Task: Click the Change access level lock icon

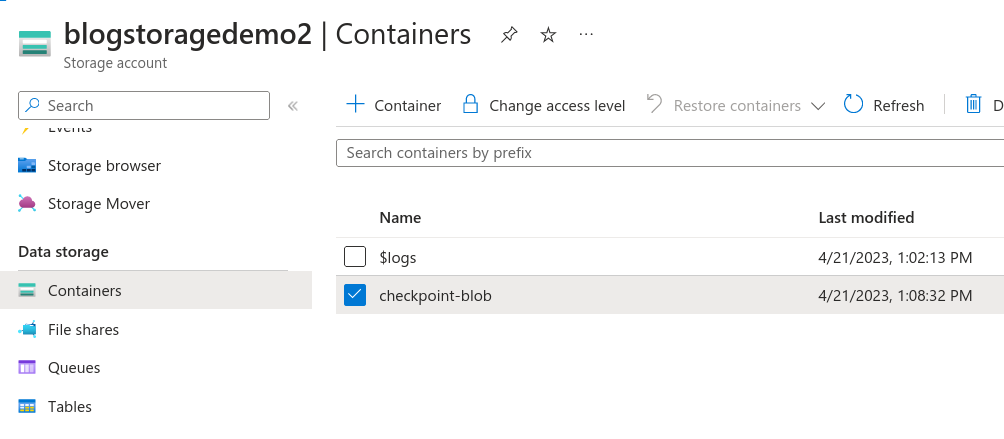Action: tap(470, 105)
